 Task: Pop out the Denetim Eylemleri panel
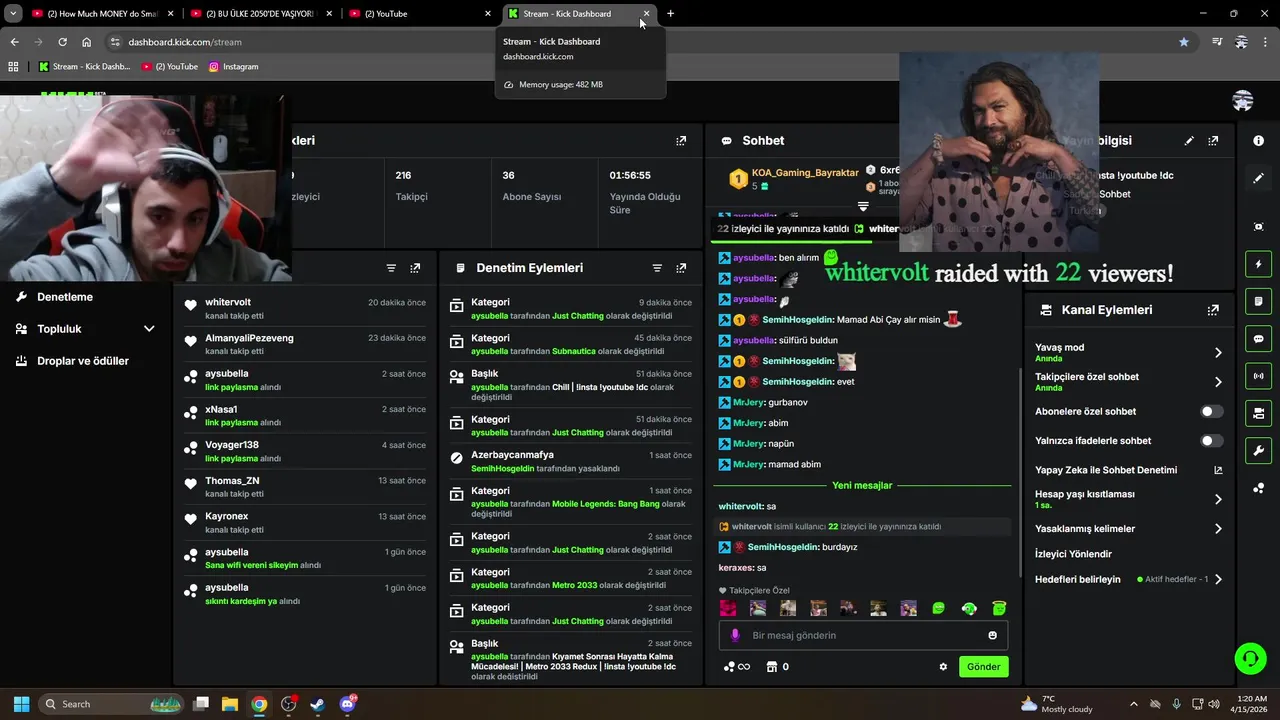tap(681, 268)
